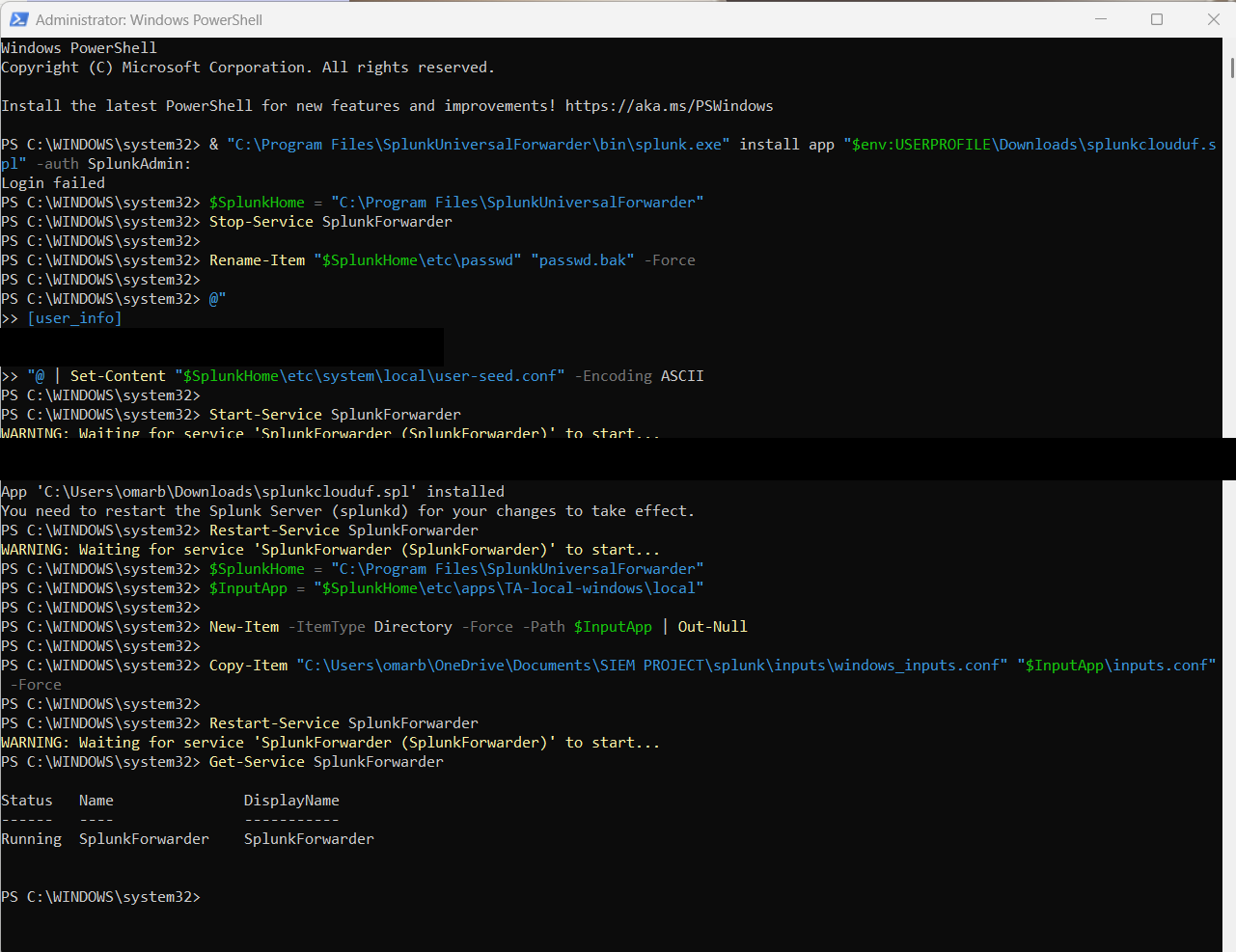Maximize the PowerShell window
This screenshot has height=952, width=1236.
(1157, 19)
